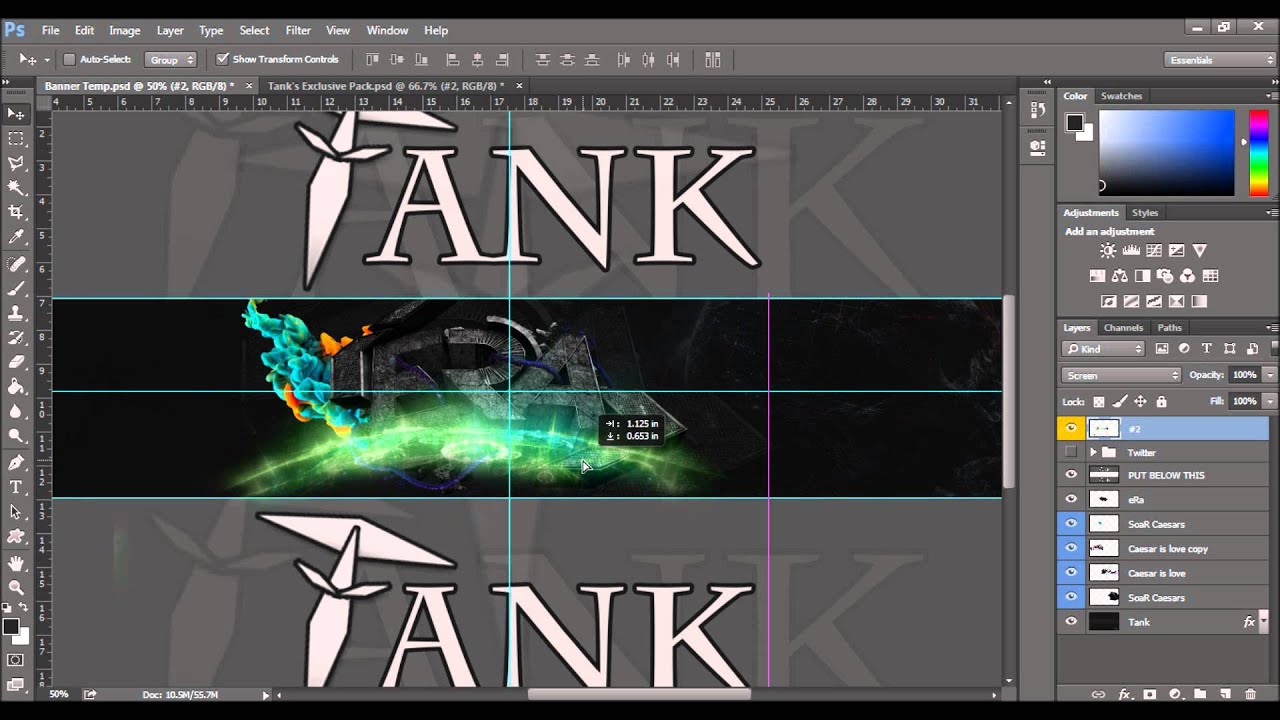Screen dimensions: 1280x720
Task: Switch to the Swatches tab
Action: point(1121,96)
